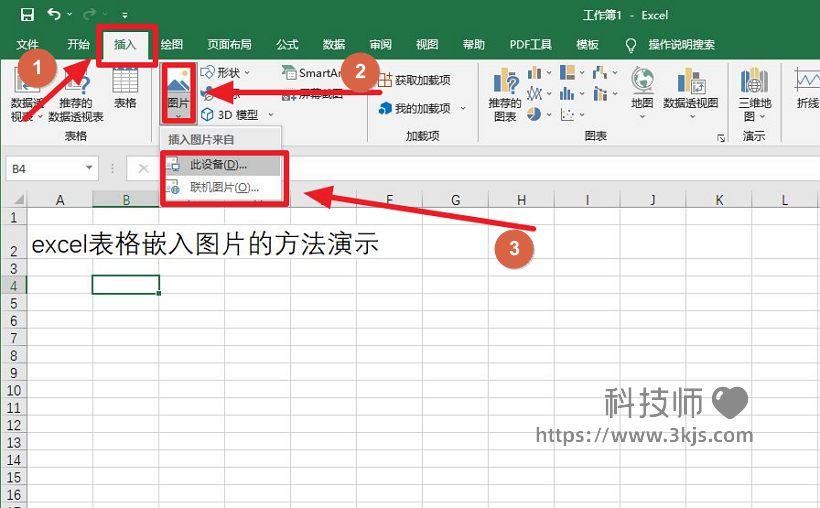Click the cell containing excel表格嵌入图片的方法演示
Screen dimensions: 820x508
point(205,244)
